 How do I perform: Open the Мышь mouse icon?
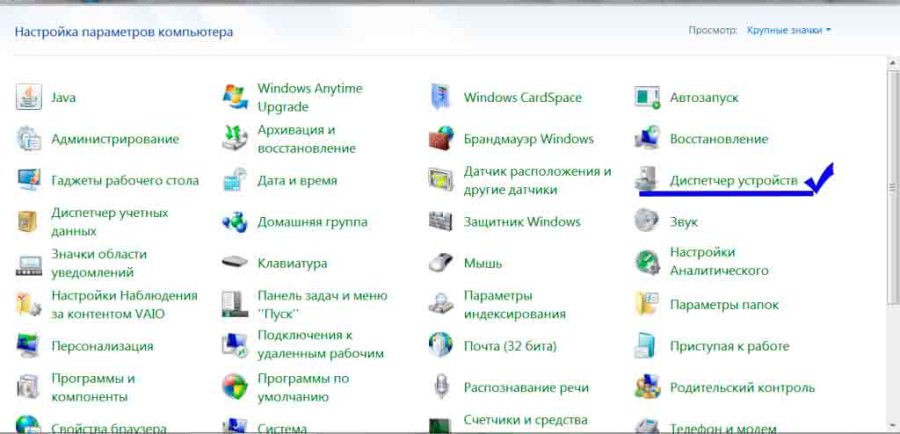point(441,263)
